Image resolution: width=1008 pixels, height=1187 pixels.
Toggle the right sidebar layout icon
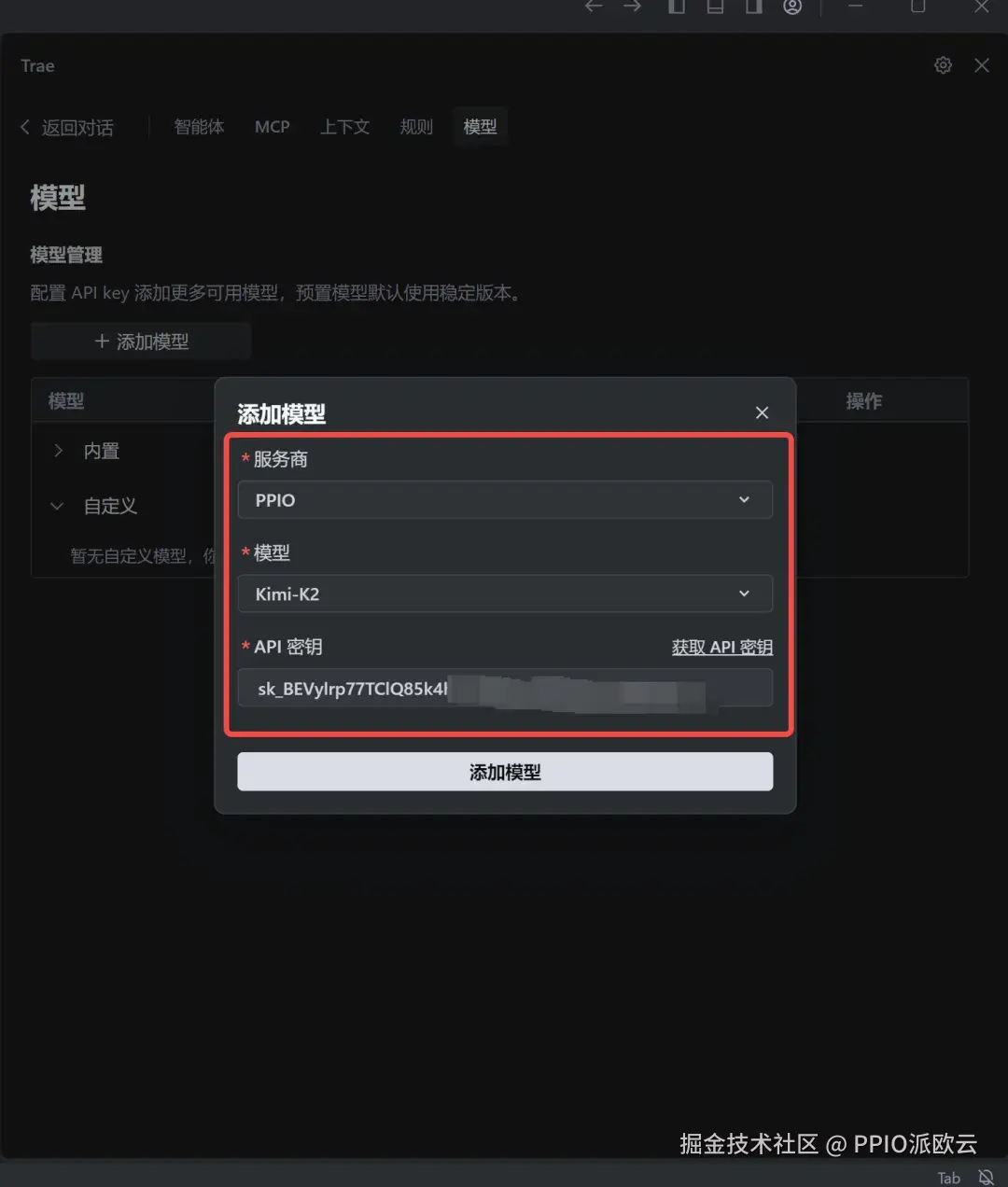[x=753, y=6]
